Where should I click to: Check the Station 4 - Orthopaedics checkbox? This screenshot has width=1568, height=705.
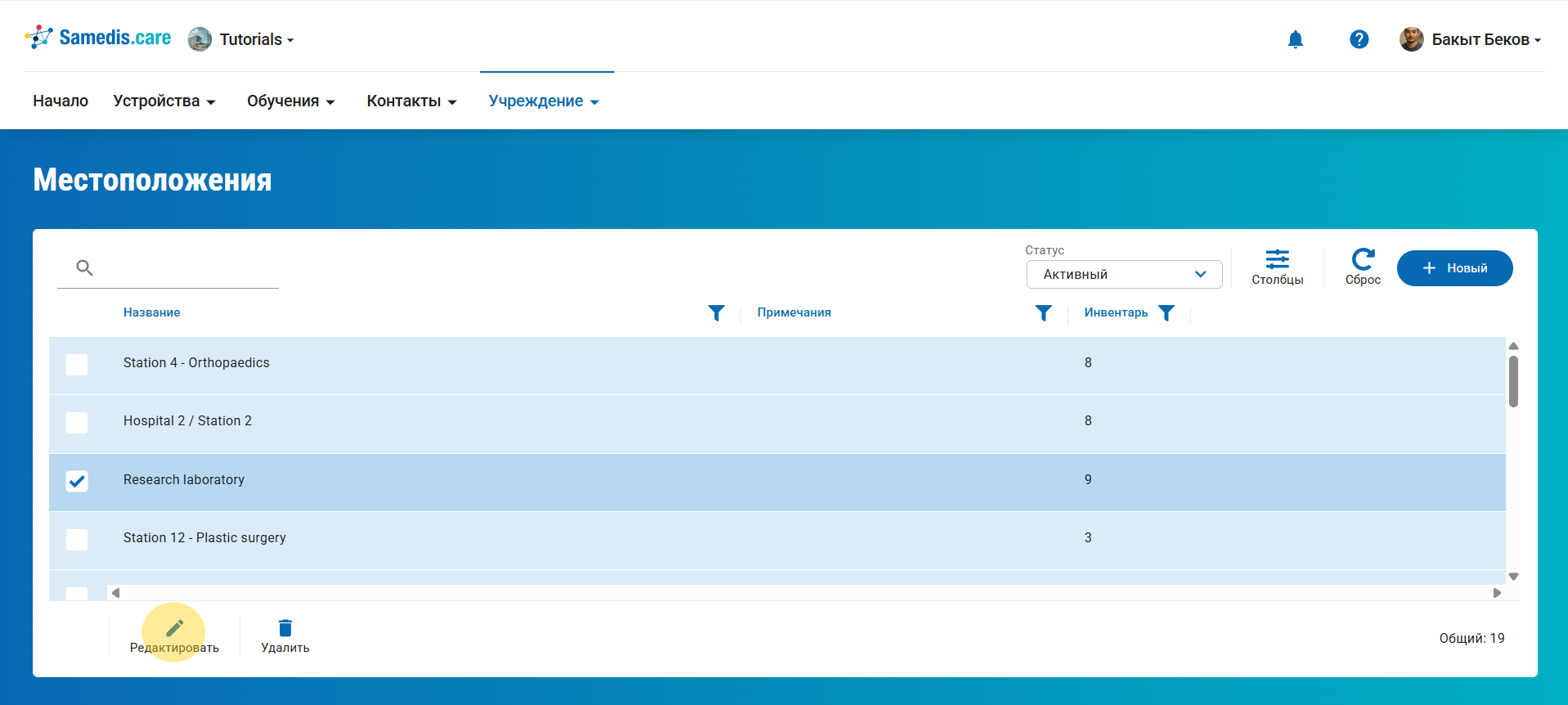tap(77, 364)
